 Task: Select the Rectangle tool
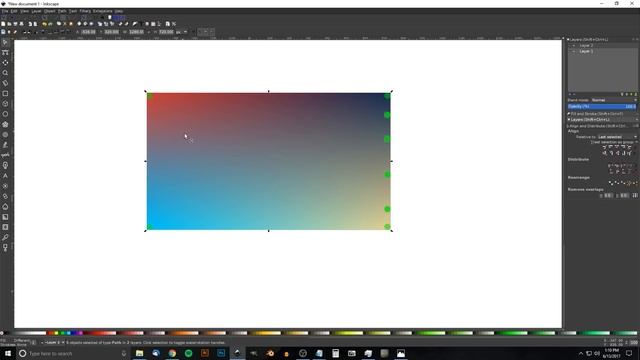(5, 93)
